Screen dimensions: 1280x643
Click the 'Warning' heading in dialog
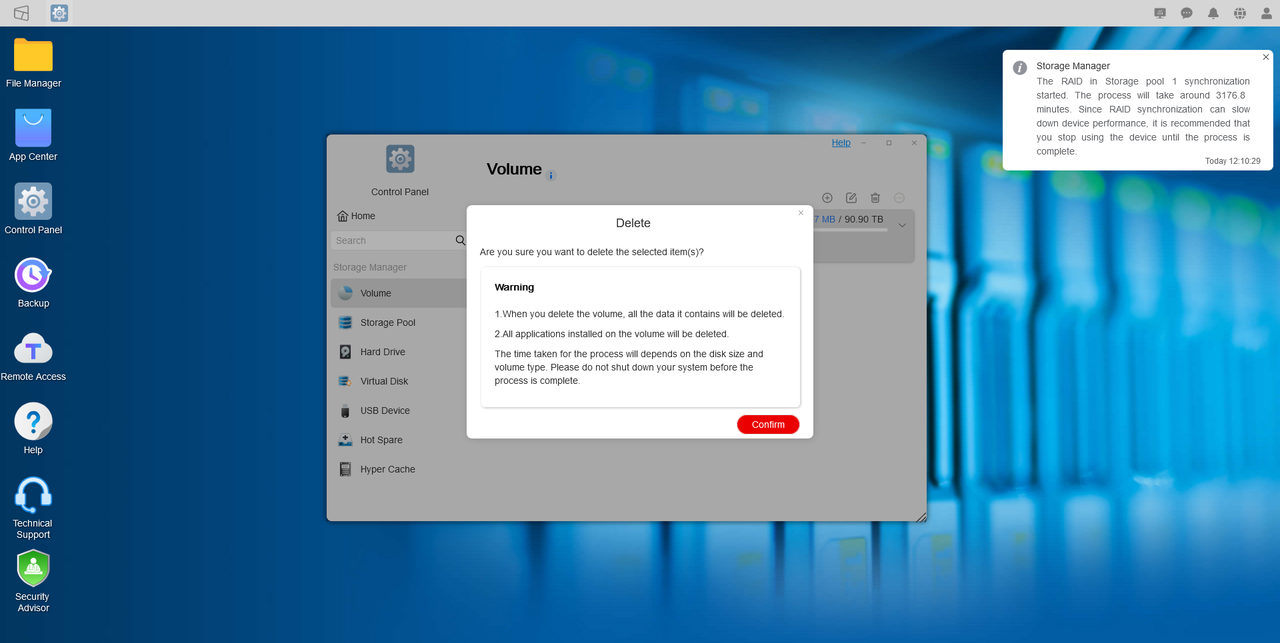pos(514,287)
